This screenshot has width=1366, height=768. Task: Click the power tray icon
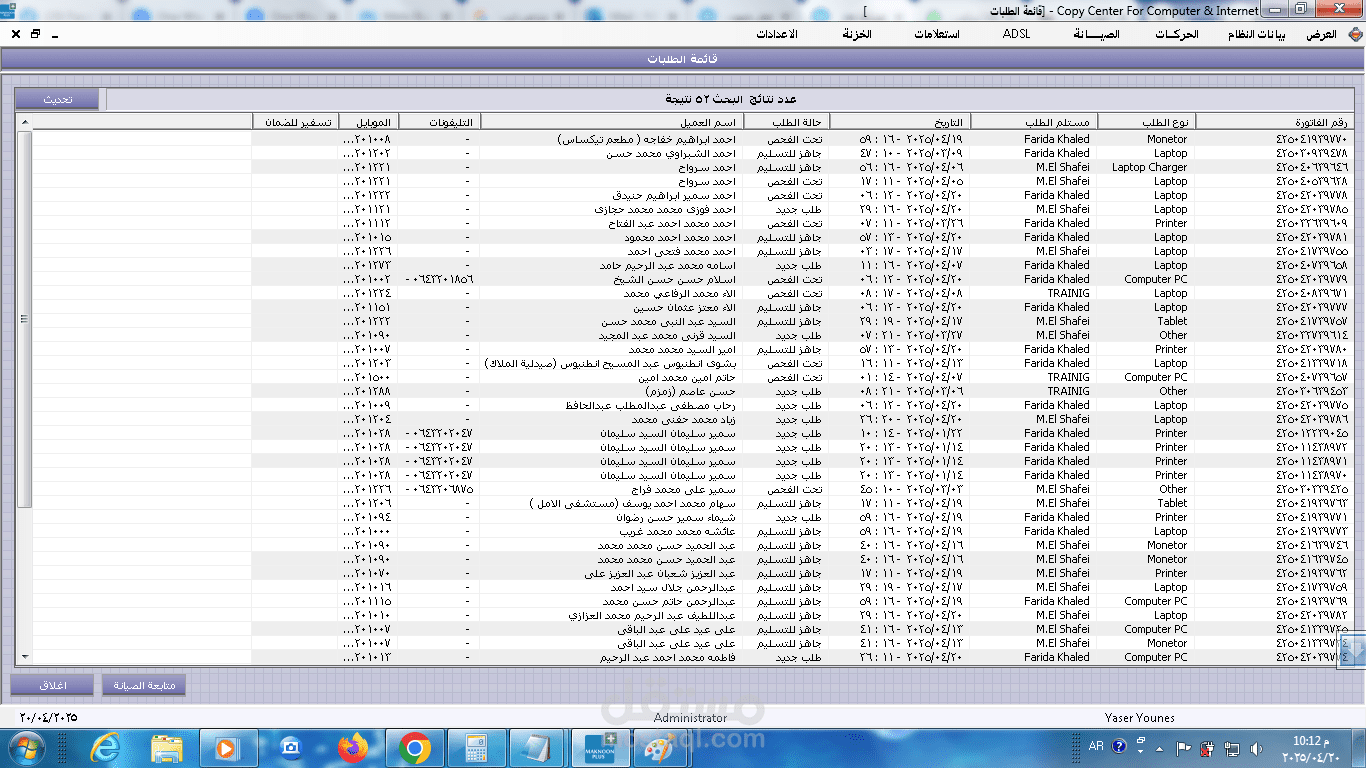(1208, 747)
